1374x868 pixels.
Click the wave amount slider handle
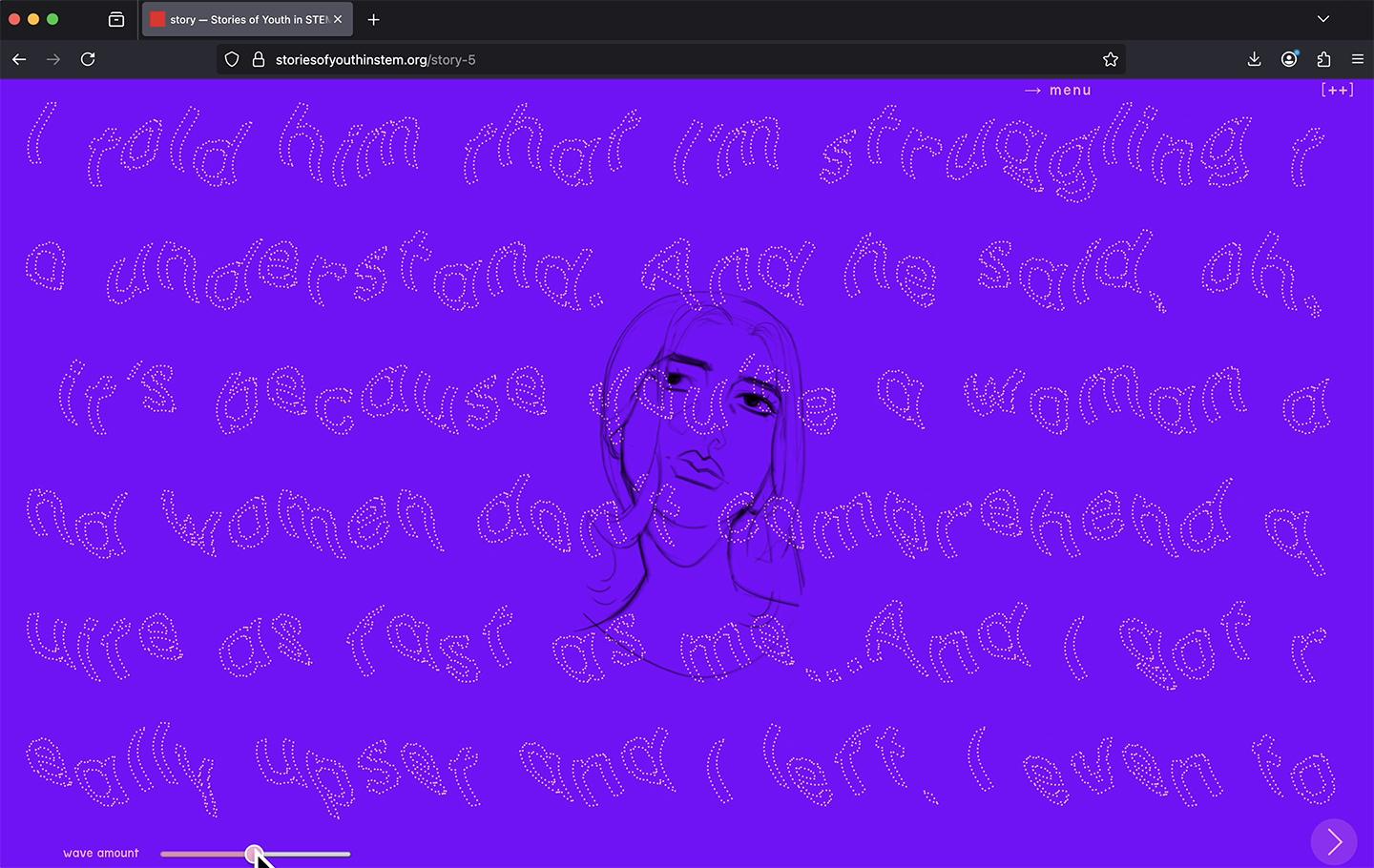pos(254,854)
